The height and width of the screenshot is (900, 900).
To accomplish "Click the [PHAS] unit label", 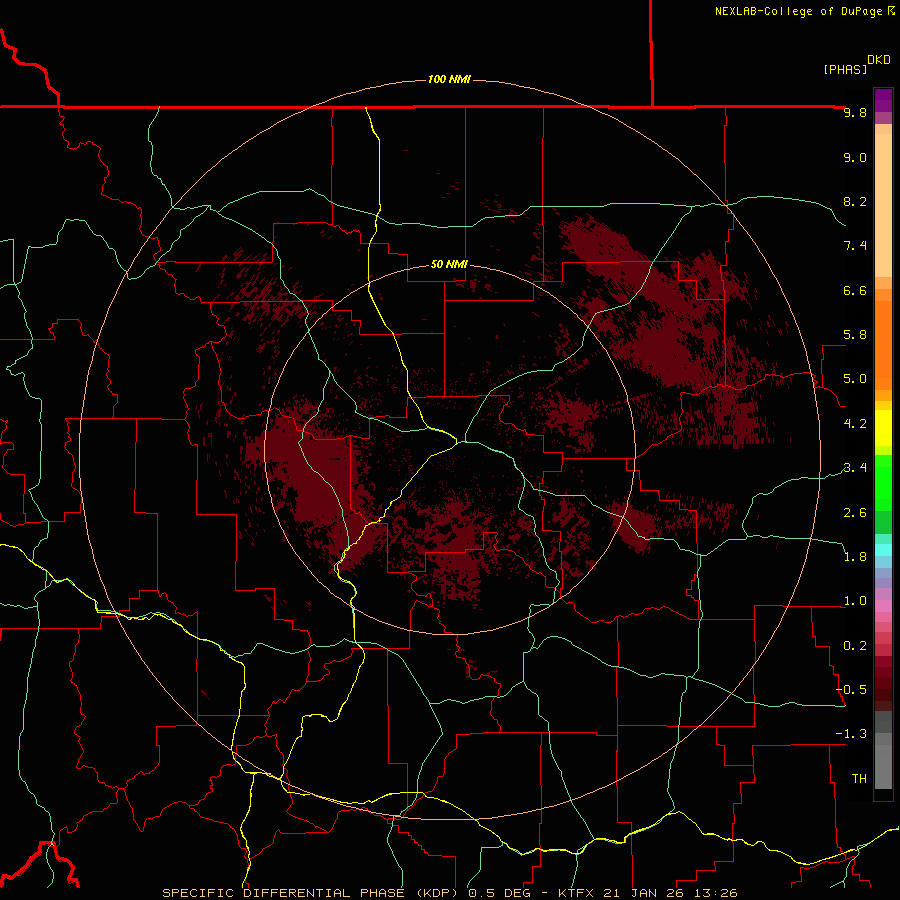I will pyautogui.click(x=845, y=69).
